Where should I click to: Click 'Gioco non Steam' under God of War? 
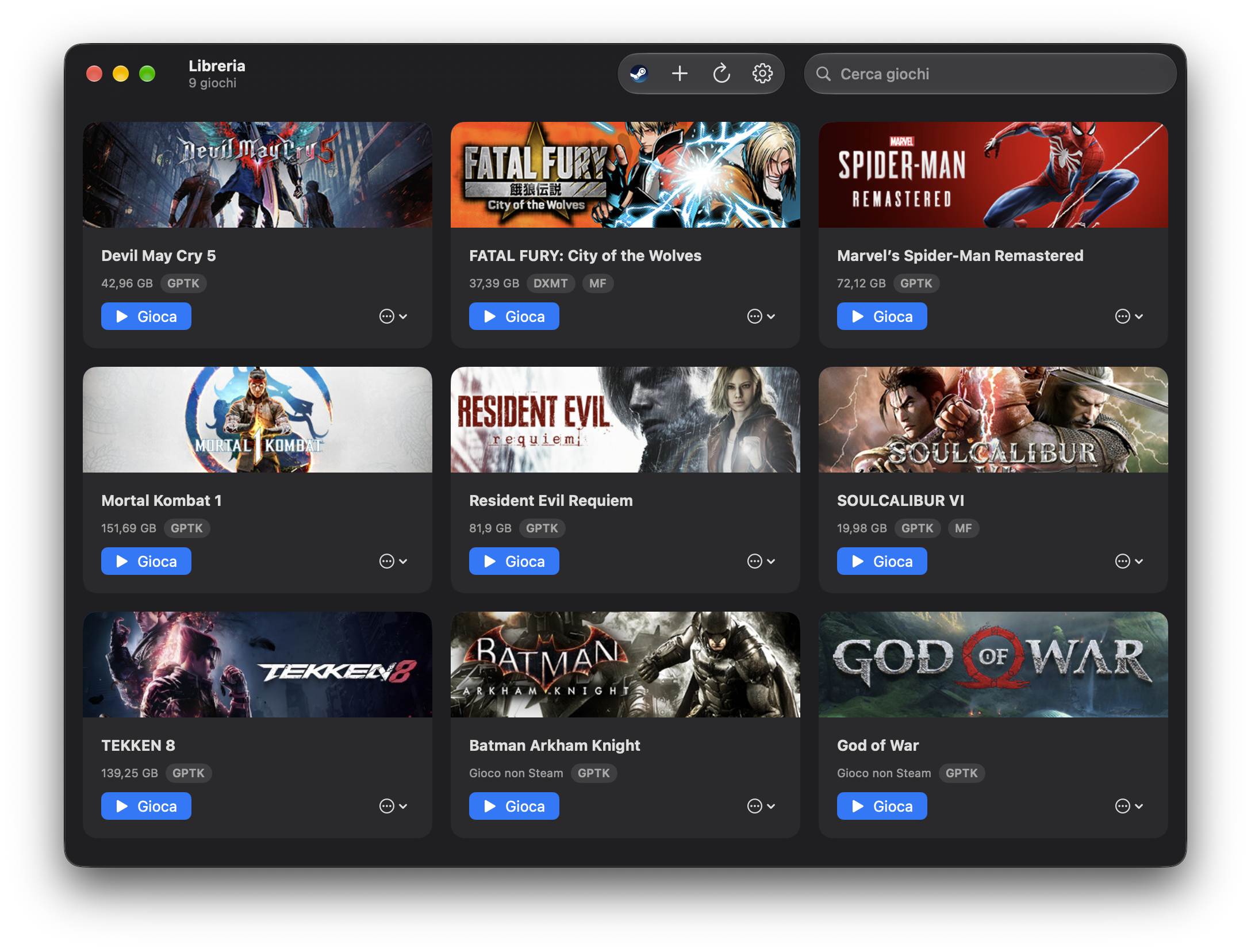tap(884, 773)
